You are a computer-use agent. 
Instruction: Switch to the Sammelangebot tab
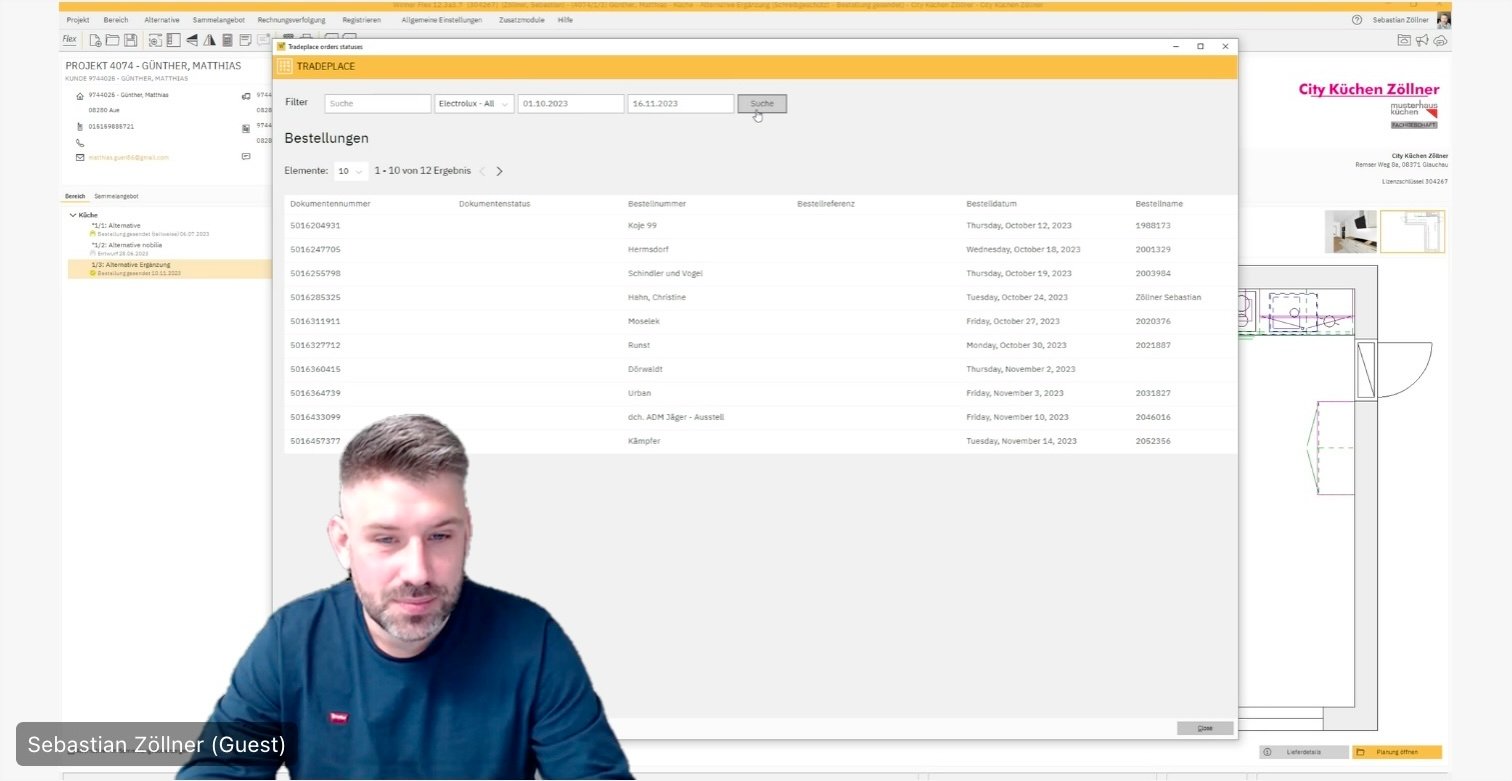point(115,196)
